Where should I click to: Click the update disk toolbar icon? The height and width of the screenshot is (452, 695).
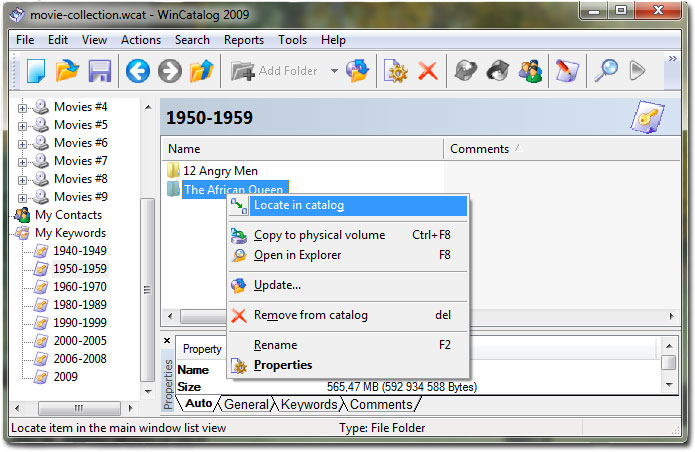(x=357, y=71)
